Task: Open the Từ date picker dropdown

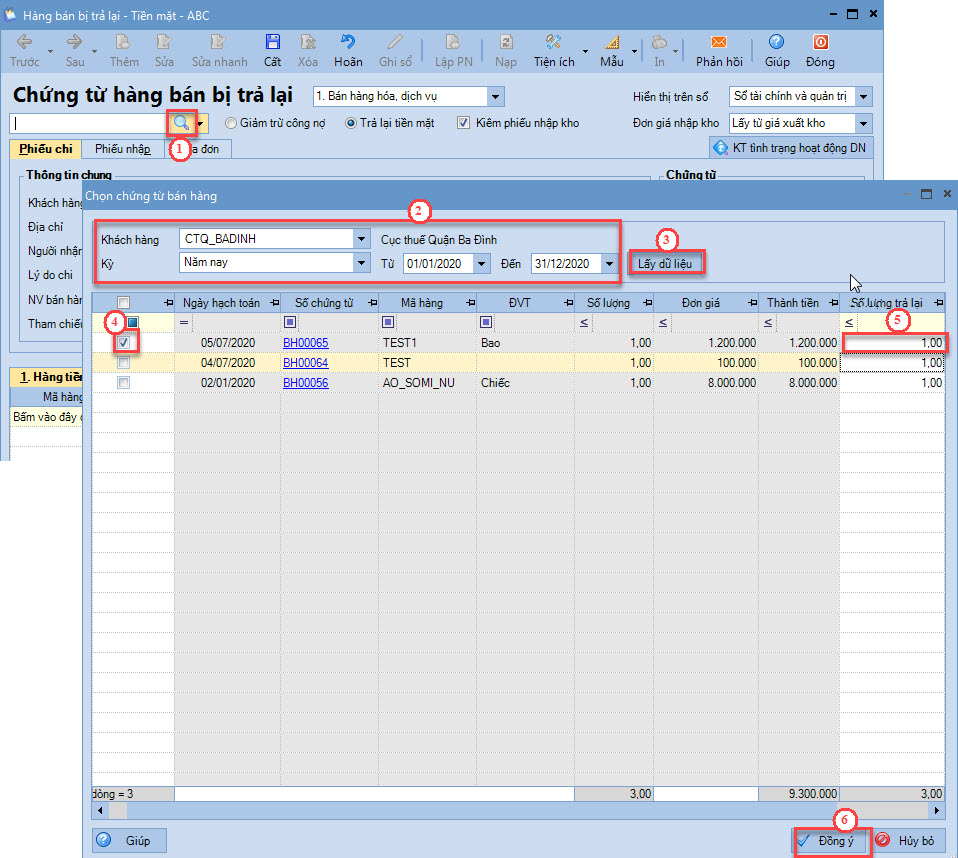Action: click(x=481, y=264)
